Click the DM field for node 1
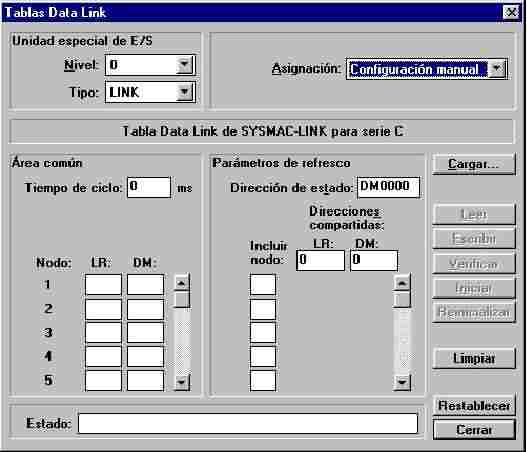The height and width of the screenshot is (452, 527). click(x=146, y=284)
